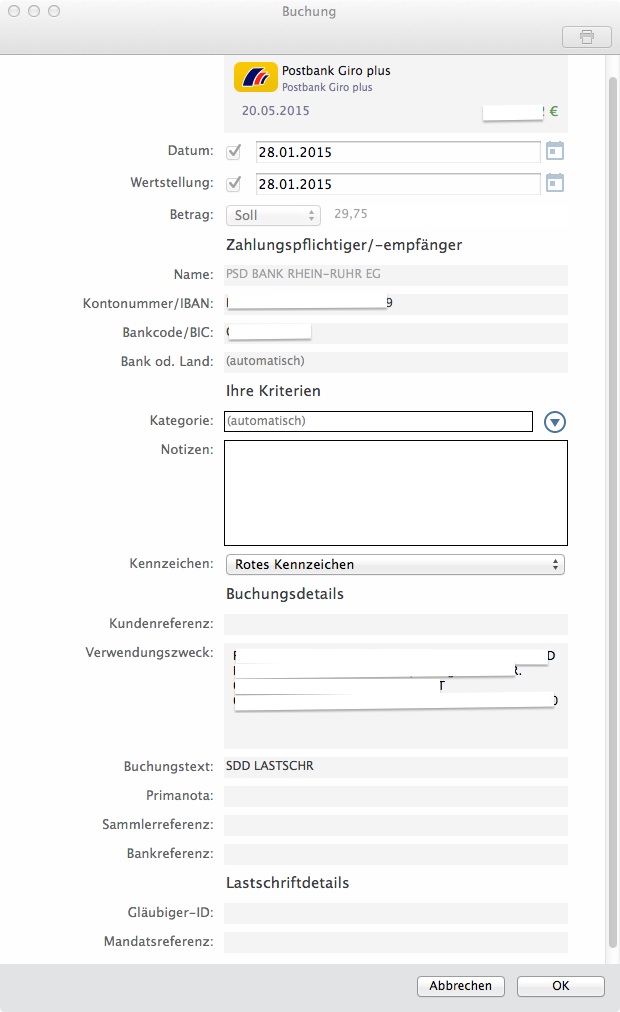620x1012 pixels.
Task: Click the Postbank account logo icon
Action: tap(255, 77)
